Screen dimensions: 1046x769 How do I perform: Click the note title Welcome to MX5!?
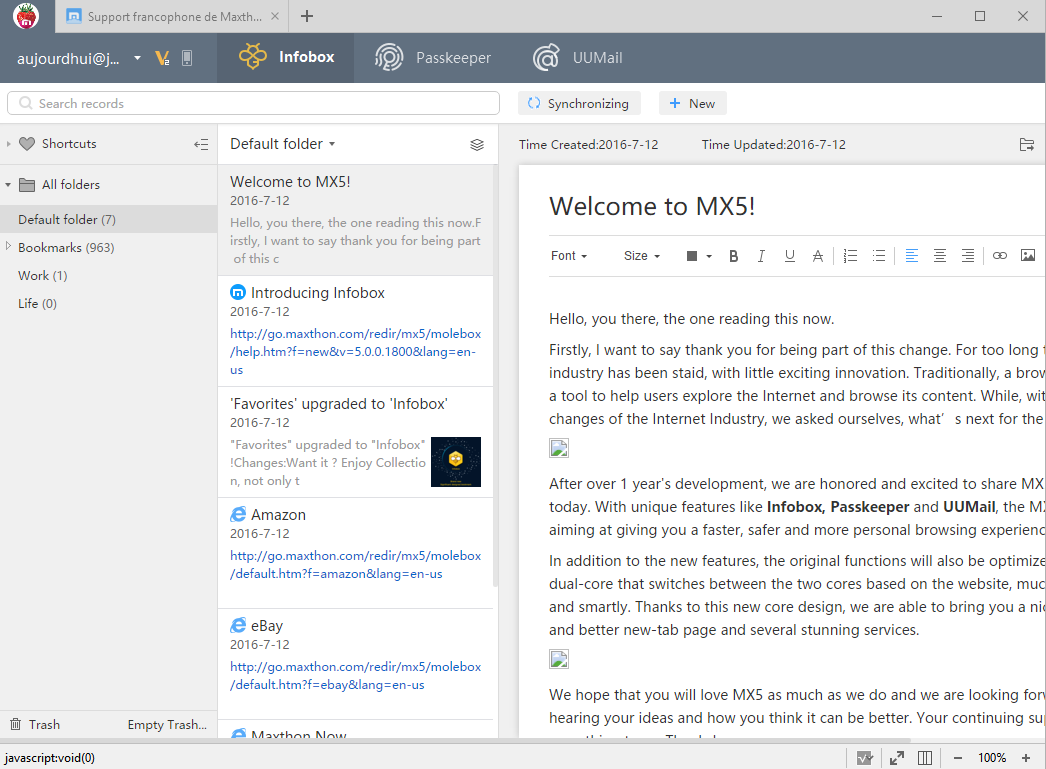coord(652,206)
